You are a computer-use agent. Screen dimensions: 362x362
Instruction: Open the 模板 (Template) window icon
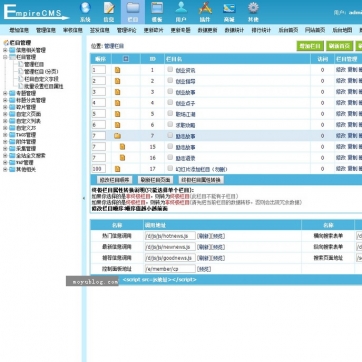click(x=157, y=8)
